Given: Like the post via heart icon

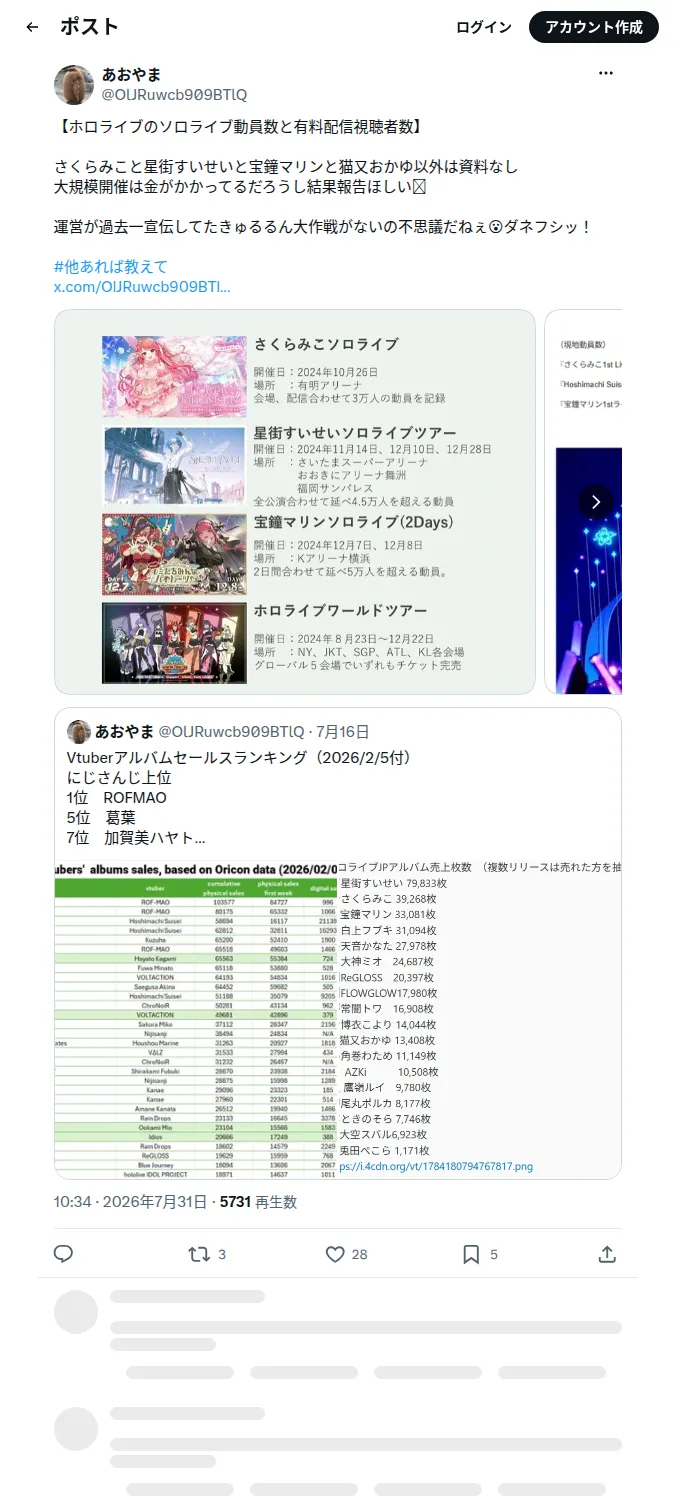Looking at the screenshot, I should coord(335,1254).
